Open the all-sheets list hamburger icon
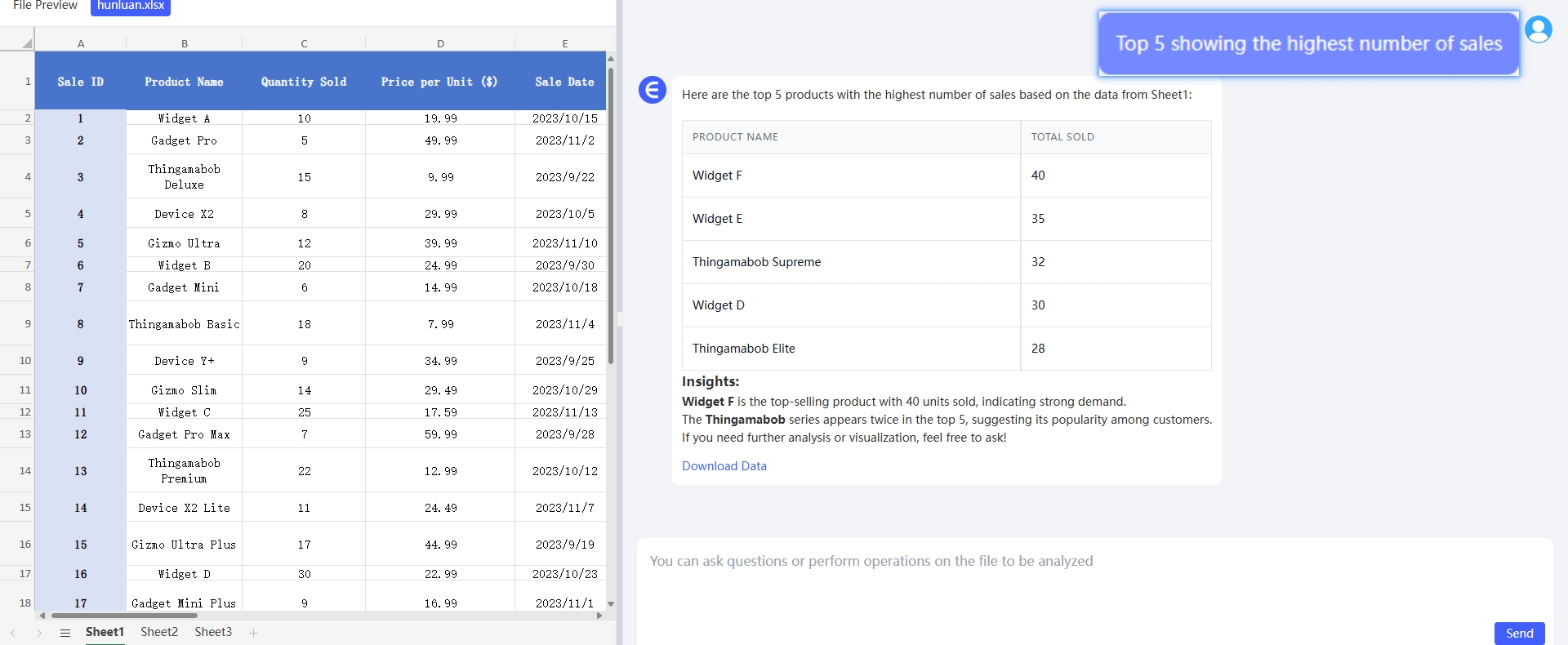This screenshot has height=645, width=1568. click(65, 633)
